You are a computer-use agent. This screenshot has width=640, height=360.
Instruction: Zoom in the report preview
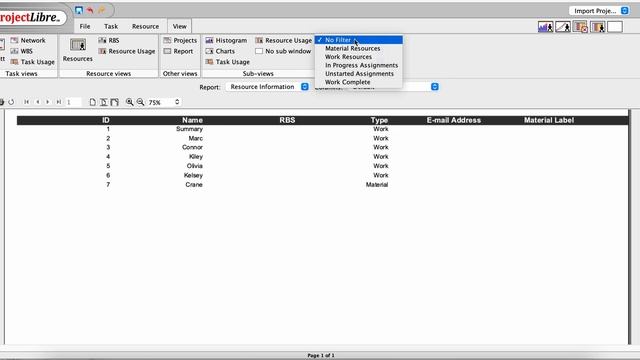(x=129, y=102)
